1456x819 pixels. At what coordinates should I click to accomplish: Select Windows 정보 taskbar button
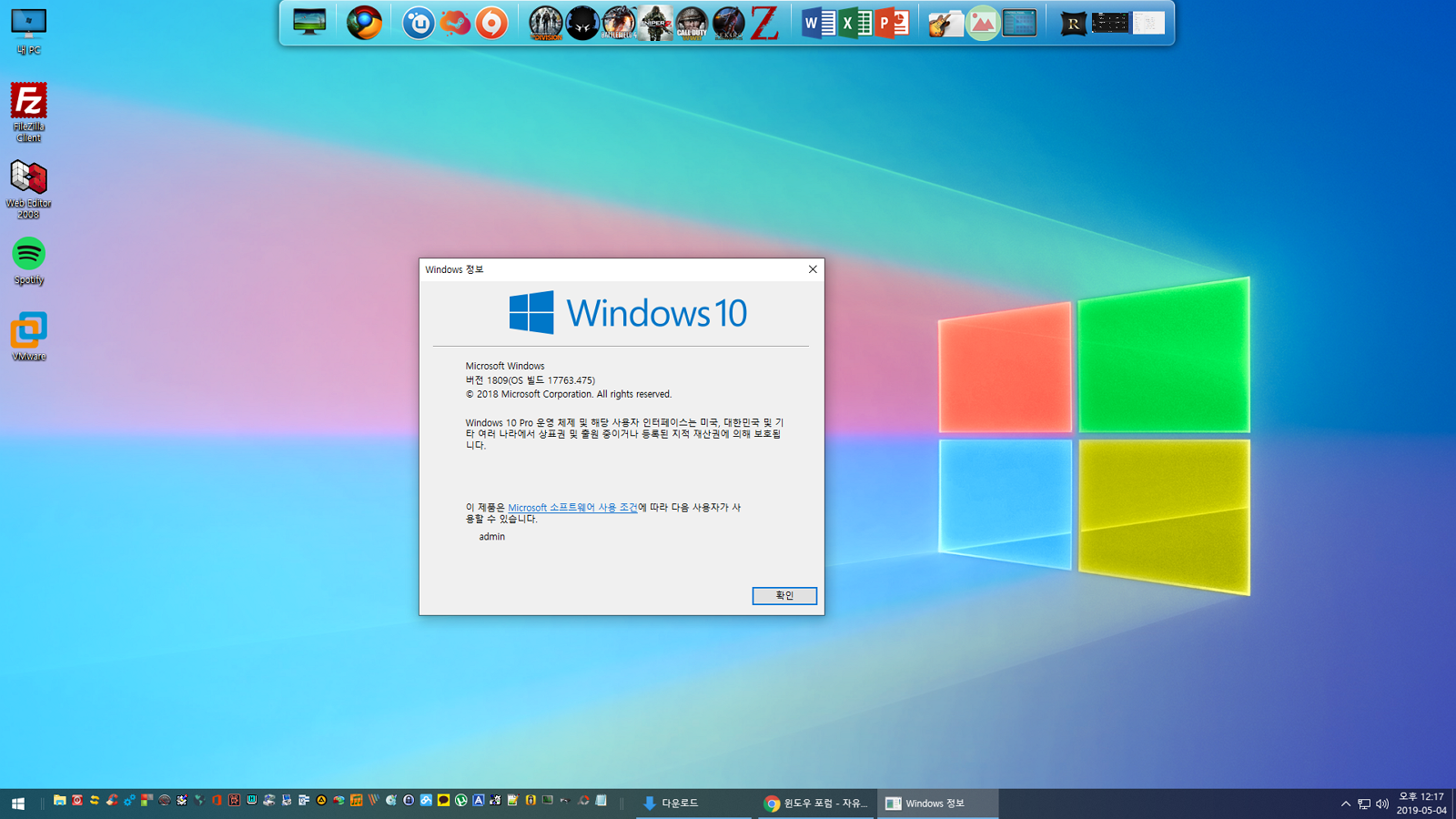pyautogui.click(x=937, y=804)
